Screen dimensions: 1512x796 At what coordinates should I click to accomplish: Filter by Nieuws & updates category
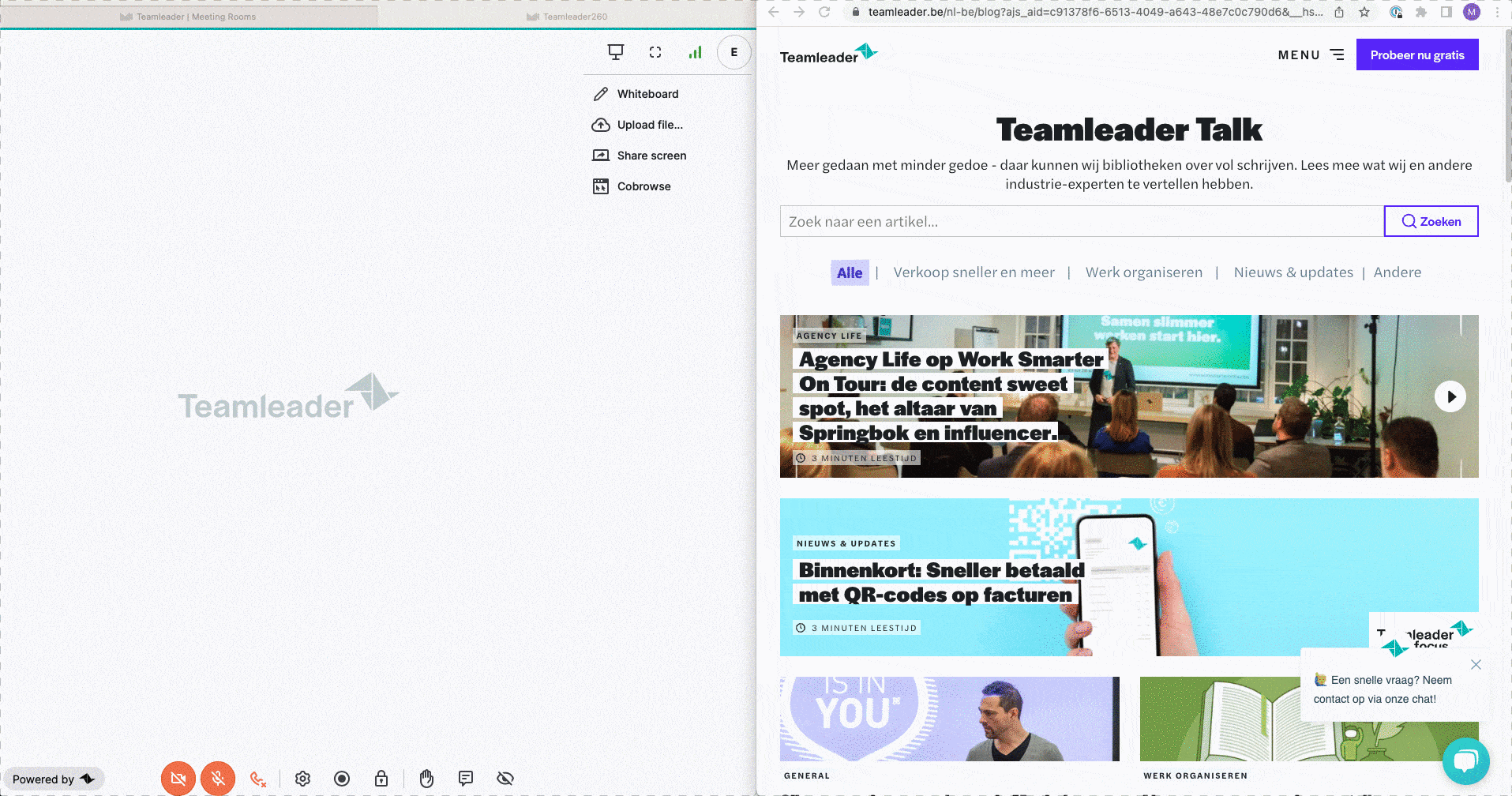point(1293,272)
